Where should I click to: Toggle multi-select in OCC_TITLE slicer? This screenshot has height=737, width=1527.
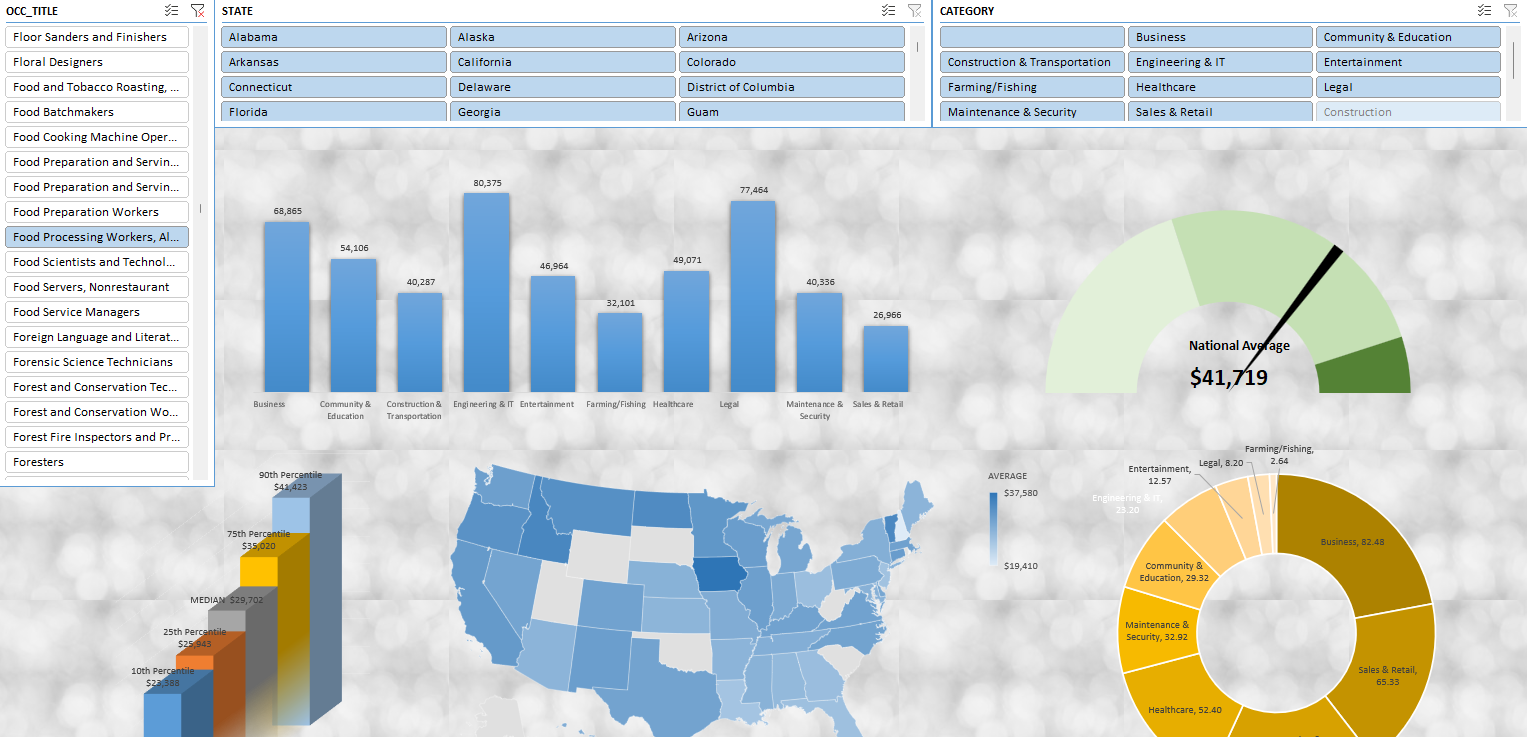171,11
